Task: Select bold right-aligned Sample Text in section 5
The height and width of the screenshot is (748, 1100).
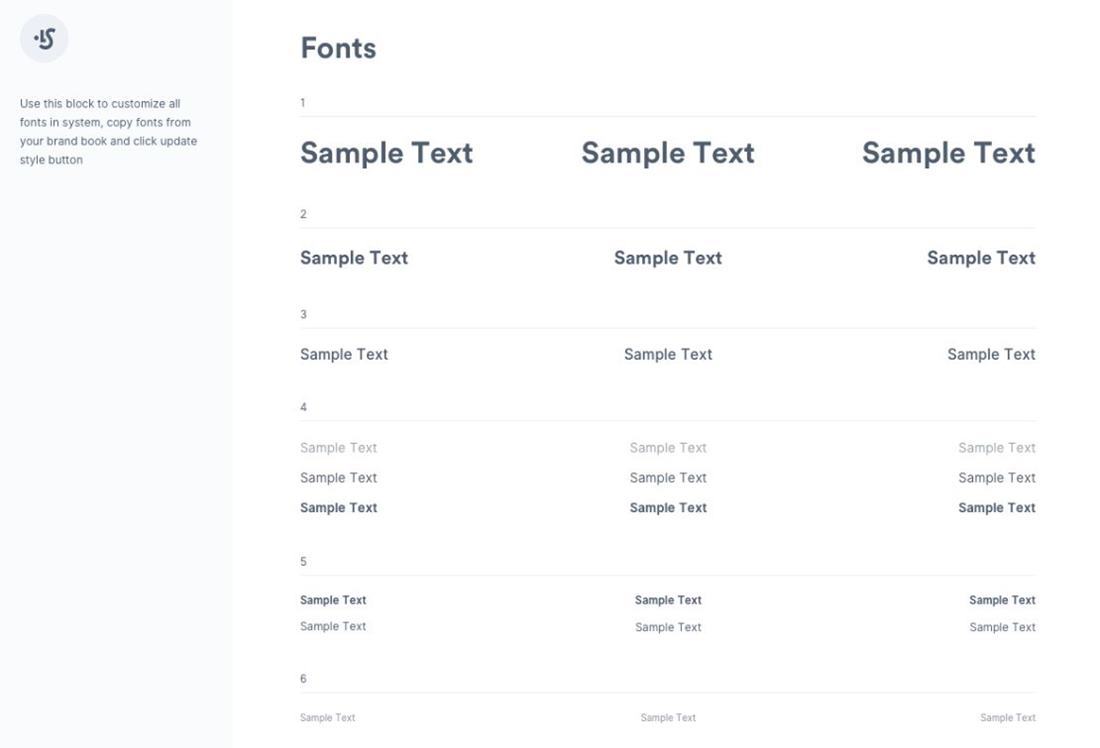Action: (1002, 600)
